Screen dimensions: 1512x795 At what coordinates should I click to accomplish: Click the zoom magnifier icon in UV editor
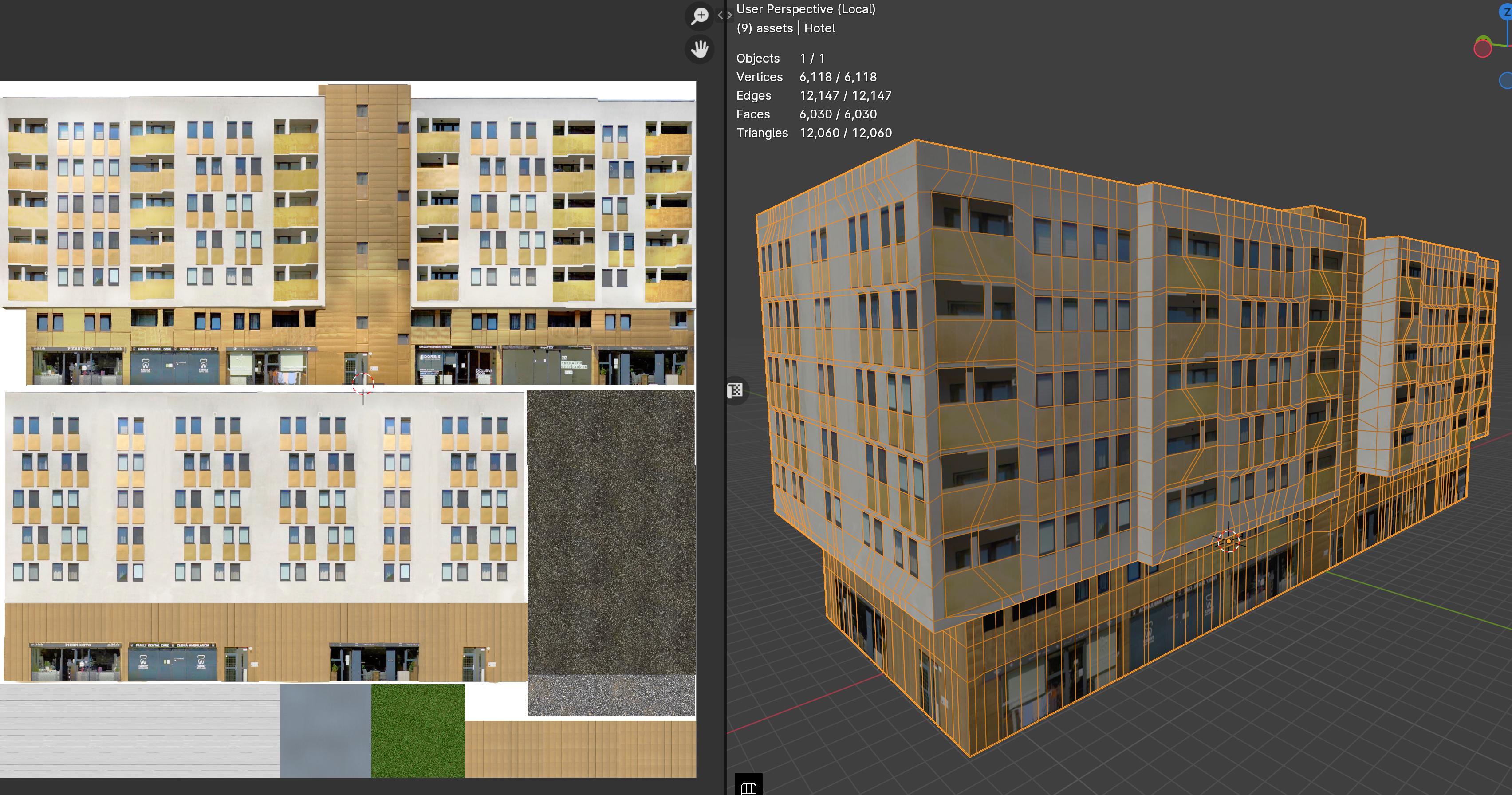click(699, 16)
